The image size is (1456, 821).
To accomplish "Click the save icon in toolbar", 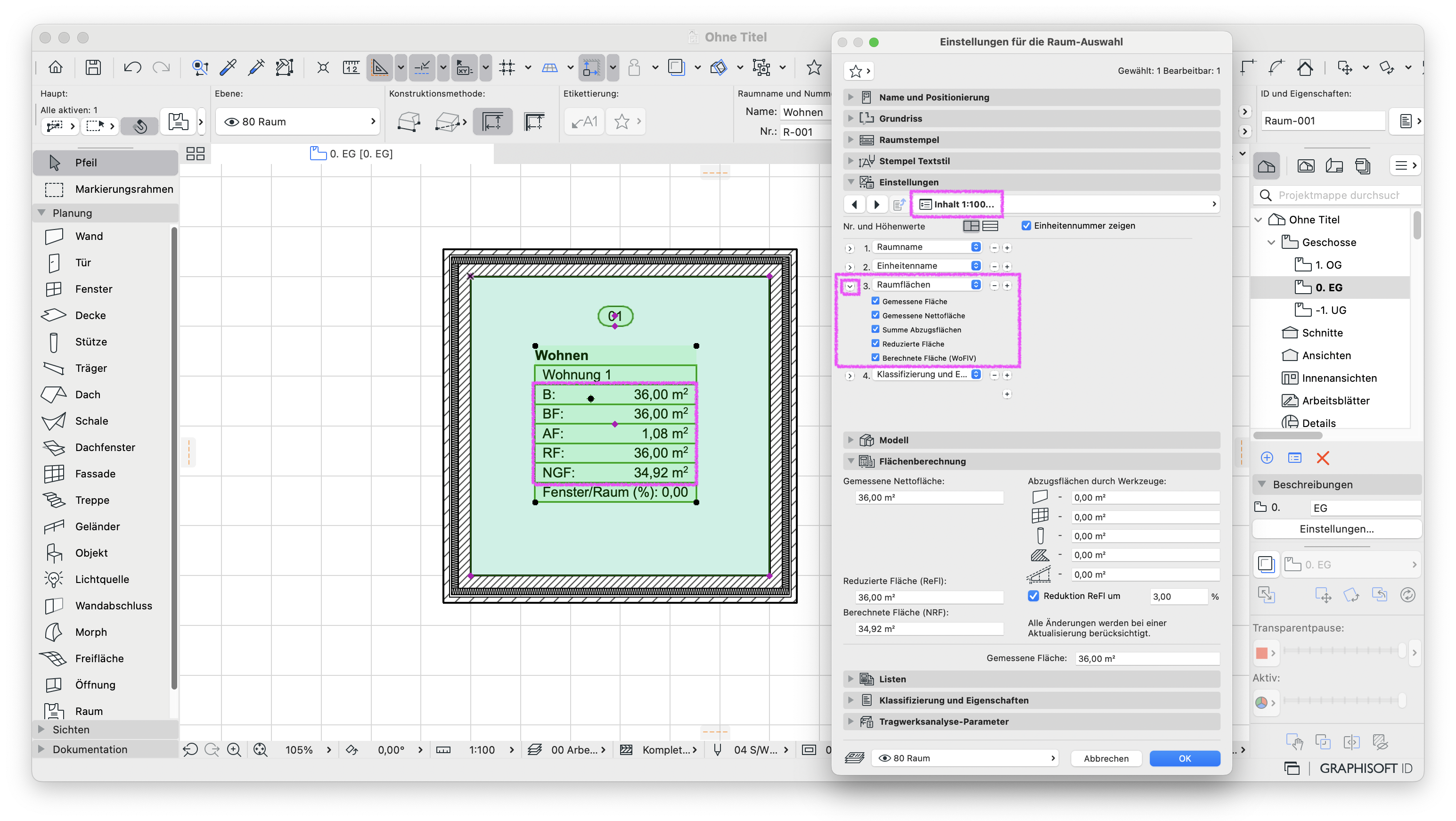I will click(x=93, y=68).
